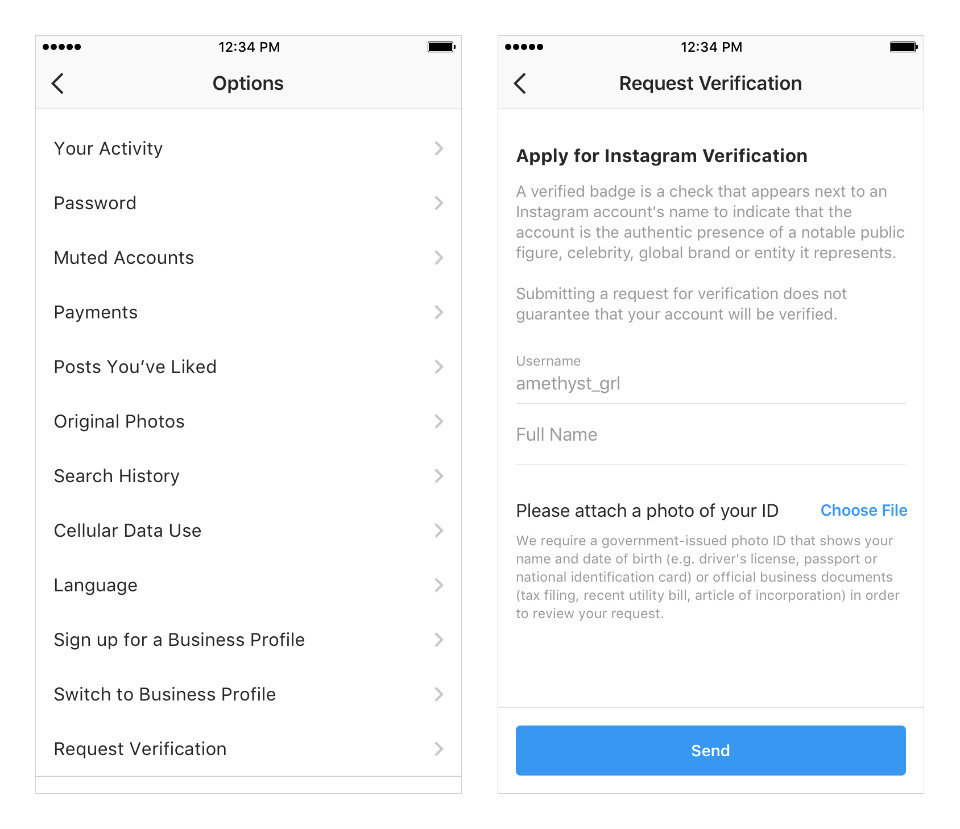960x829 pixels.
Task: Expand the Your Activity chevron
Action: pyautogui.click(x=438, y=149)
